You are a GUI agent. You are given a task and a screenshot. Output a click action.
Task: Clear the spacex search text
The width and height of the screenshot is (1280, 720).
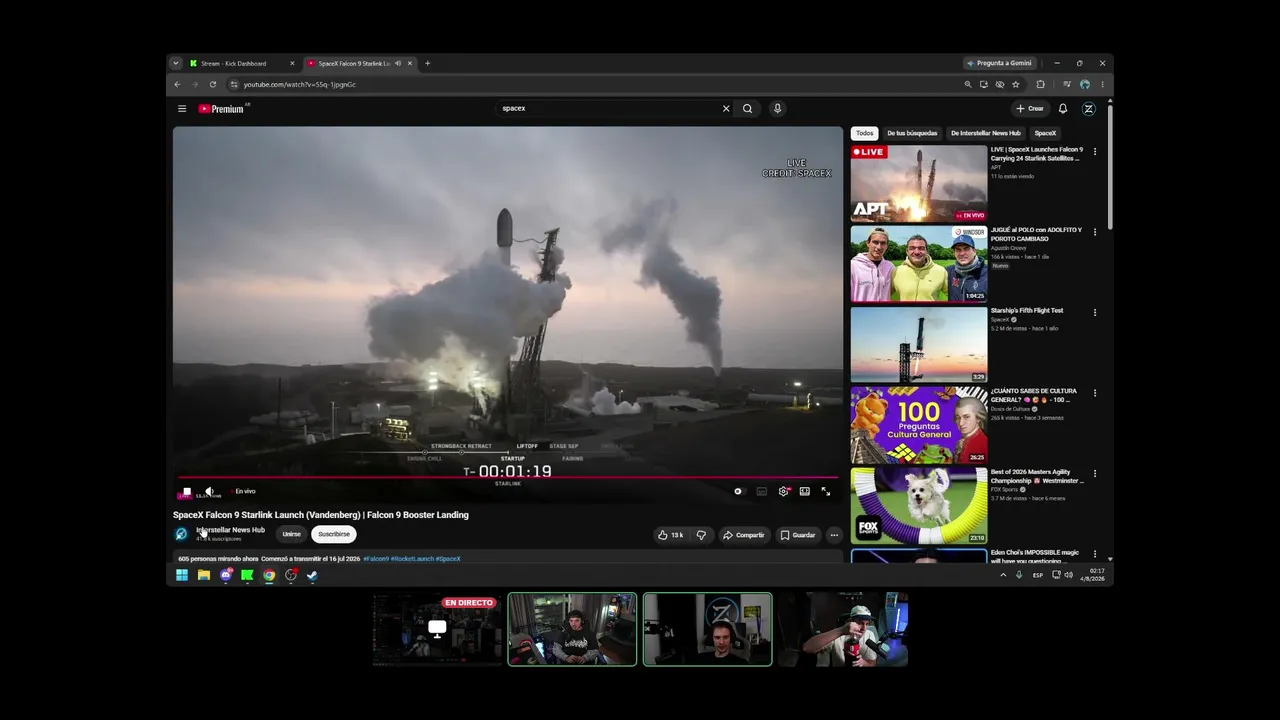pyautogui.click(x=726, y=109)
